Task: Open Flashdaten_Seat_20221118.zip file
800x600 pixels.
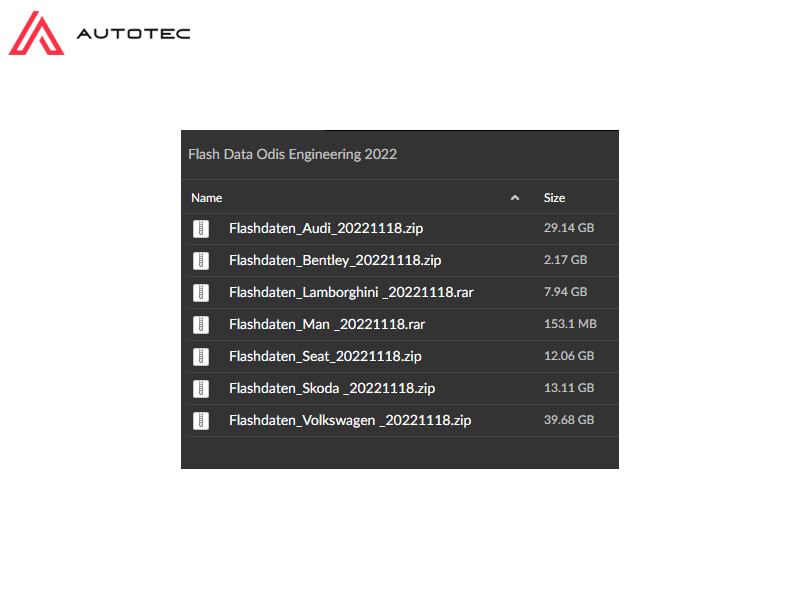Action: (x=325, y=356)
